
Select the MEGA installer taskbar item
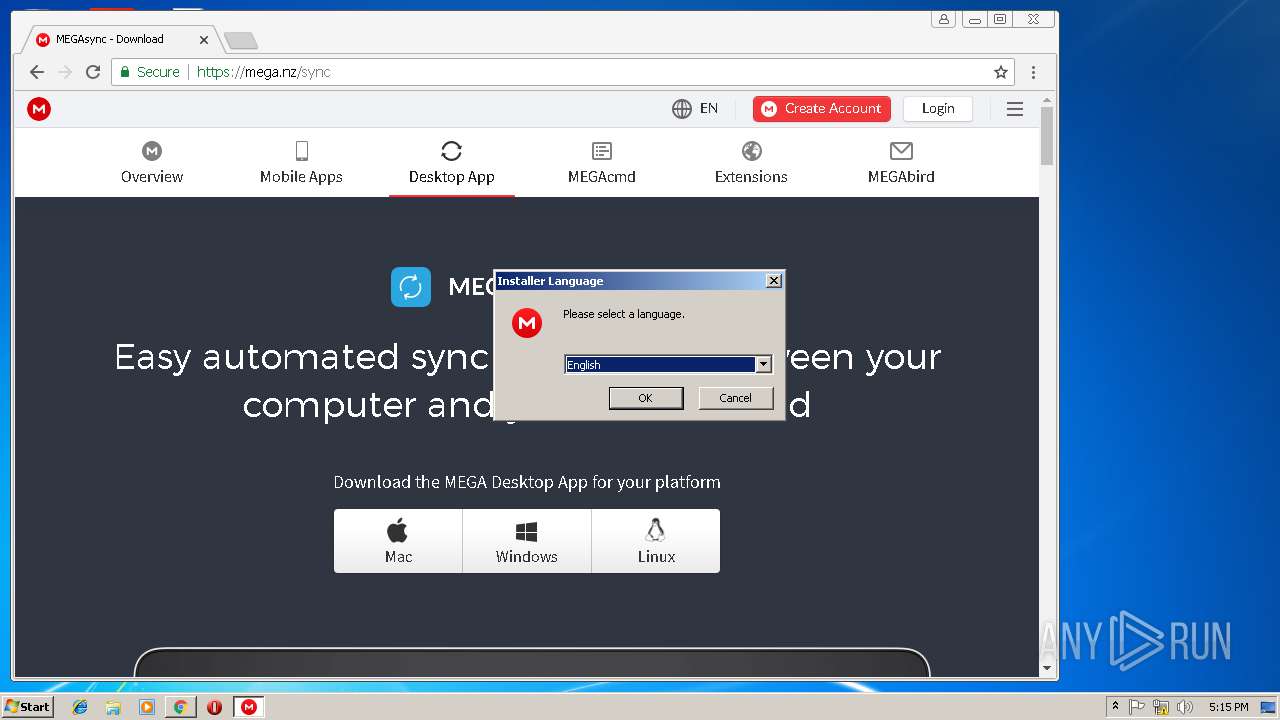click(x=249, y=707)
